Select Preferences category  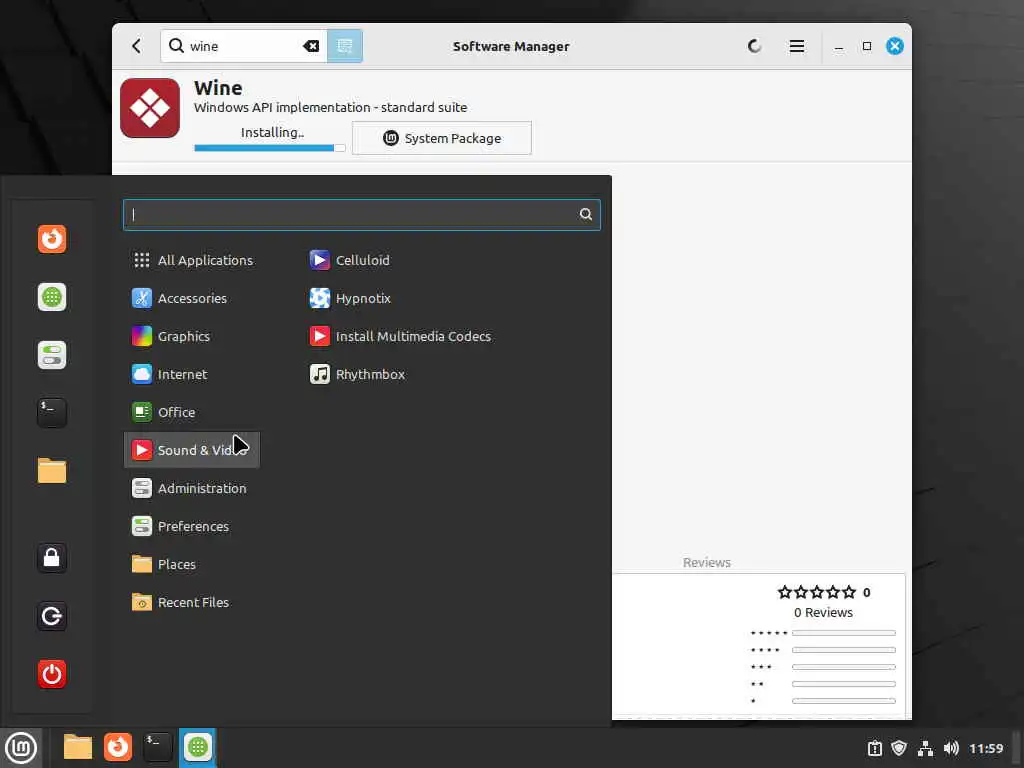(192, 526)
